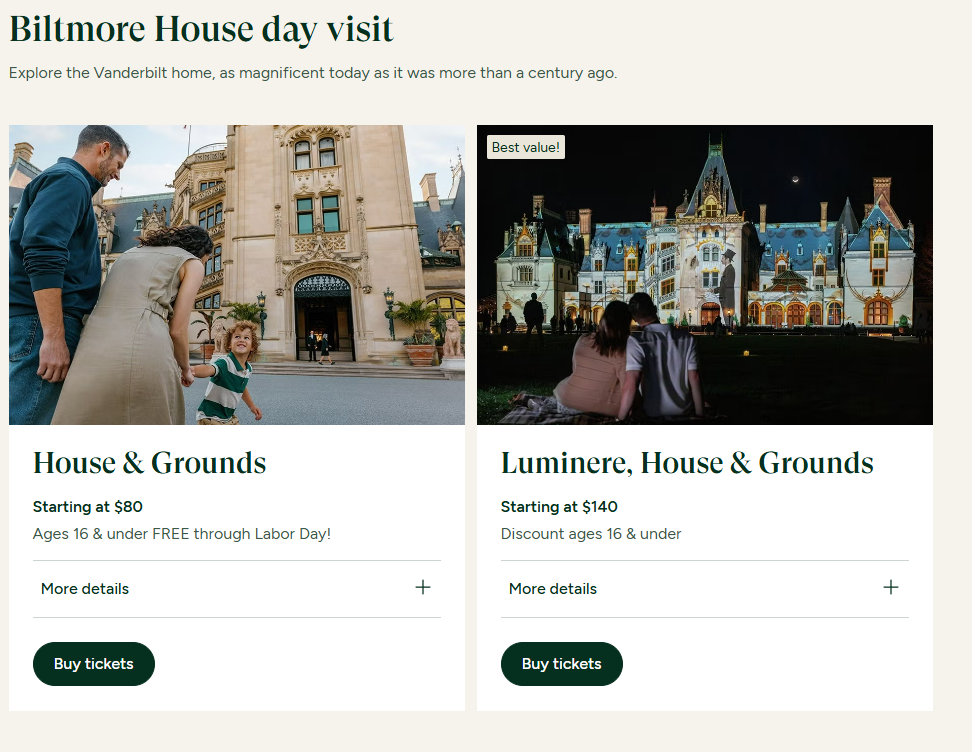This screenshot has width=972, height=752.
Task: Click Discount ages 16 & under text
Action: click(591, 534)
